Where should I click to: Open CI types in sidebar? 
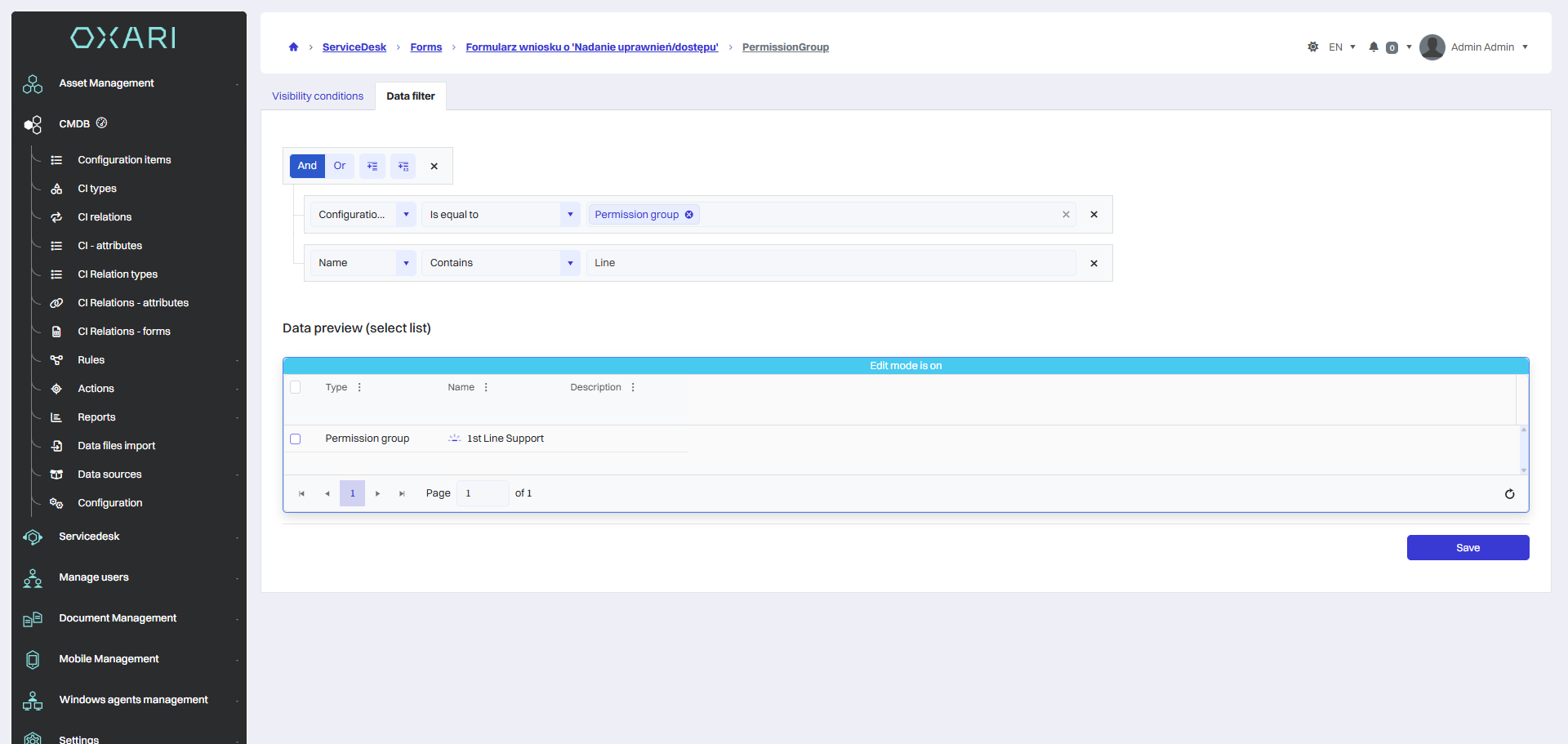click(x=97, y=189)
